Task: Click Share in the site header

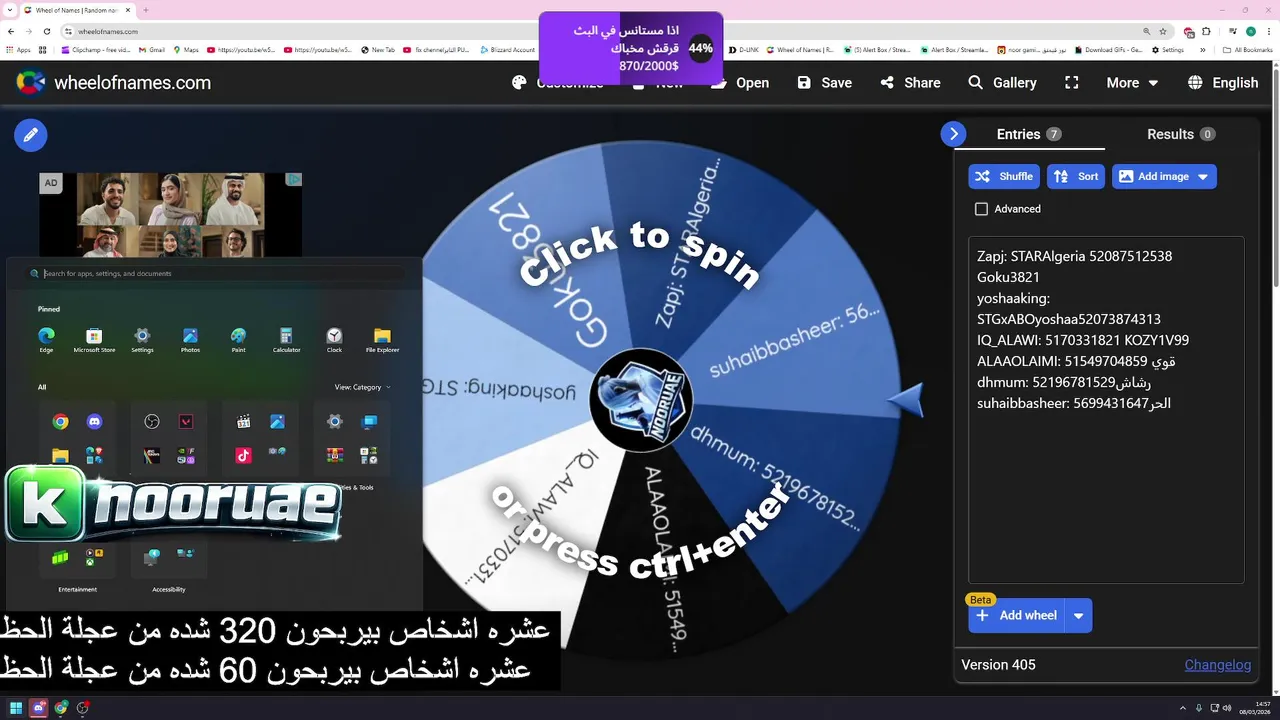Action: (910, 83)
